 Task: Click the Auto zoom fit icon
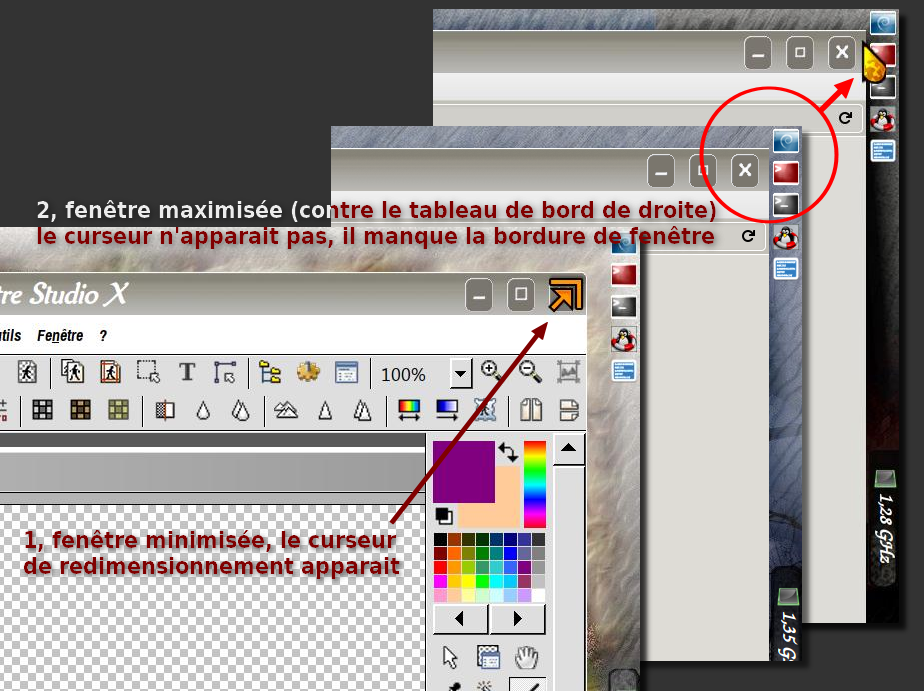coord(568,372)
